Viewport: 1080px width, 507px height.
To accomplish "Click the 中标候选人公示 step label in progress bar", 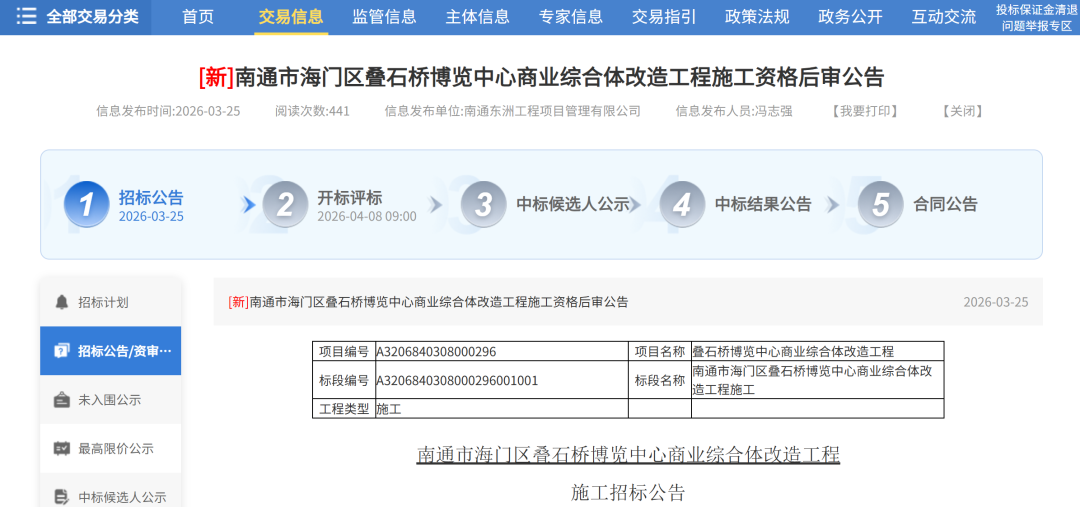I will 572,205.
